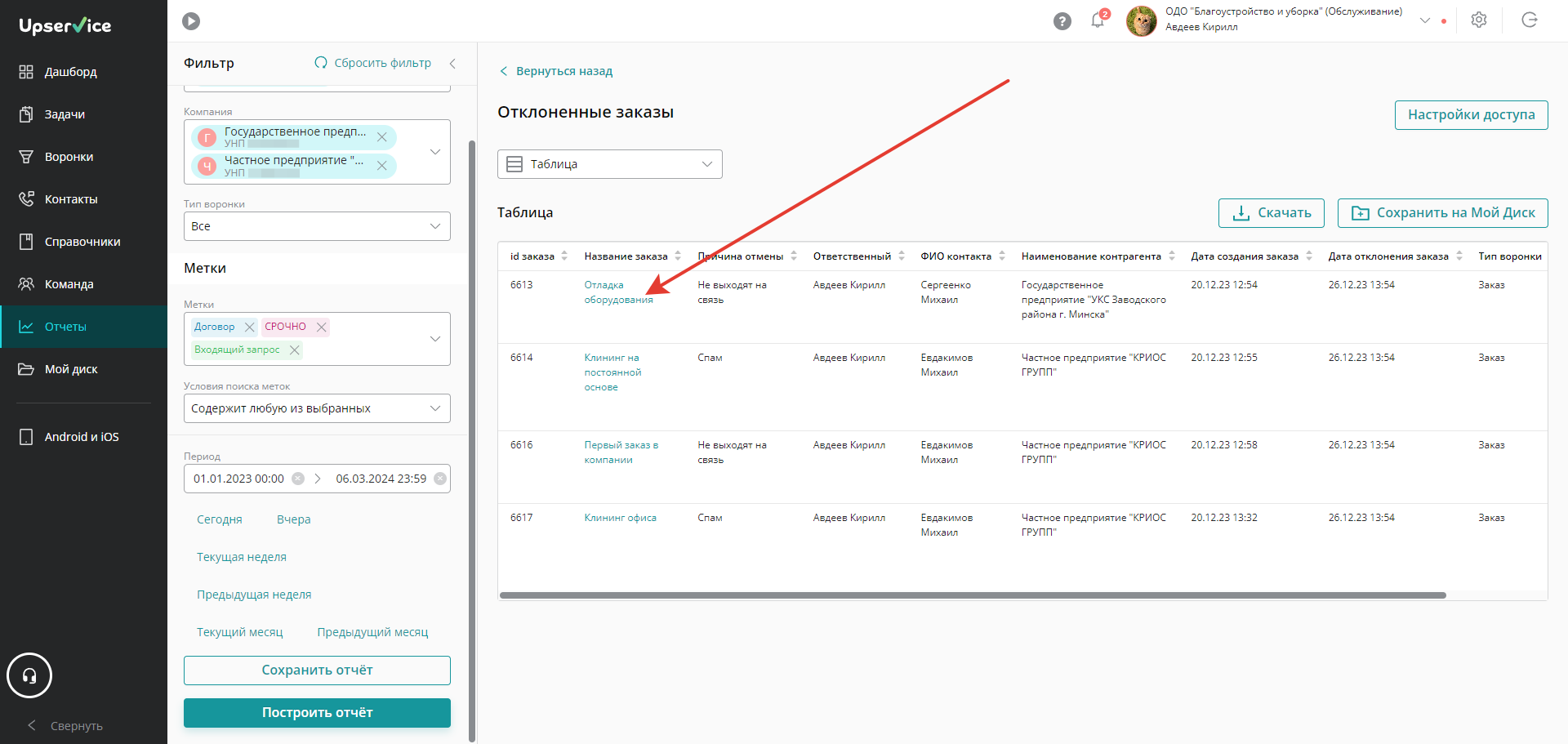
Task: Open the Воронки section
Action: (83, 157)
